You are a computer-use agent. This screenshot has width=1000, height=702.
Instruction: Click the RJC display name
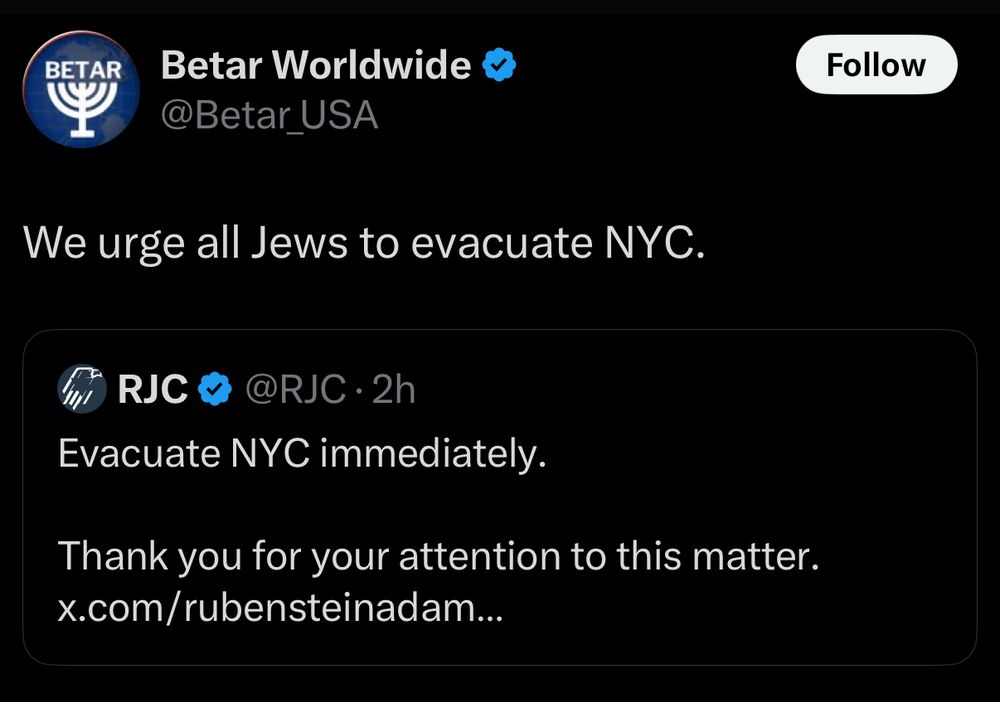(x=152, y=390)
